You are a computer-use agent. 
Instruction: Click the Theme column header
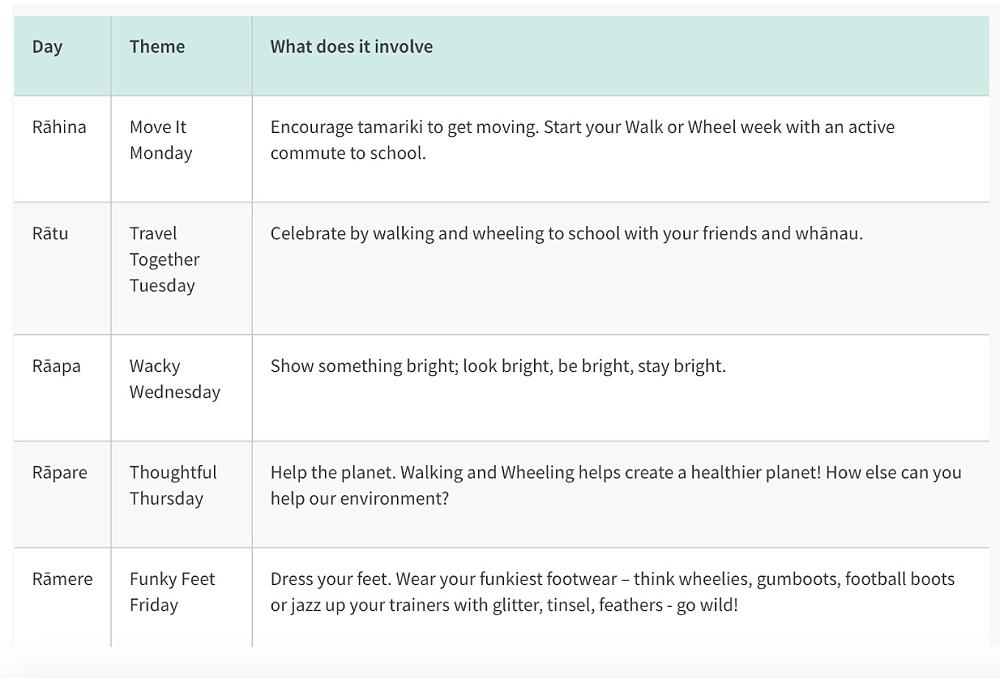pyautogui.click(x=157, y=47)
